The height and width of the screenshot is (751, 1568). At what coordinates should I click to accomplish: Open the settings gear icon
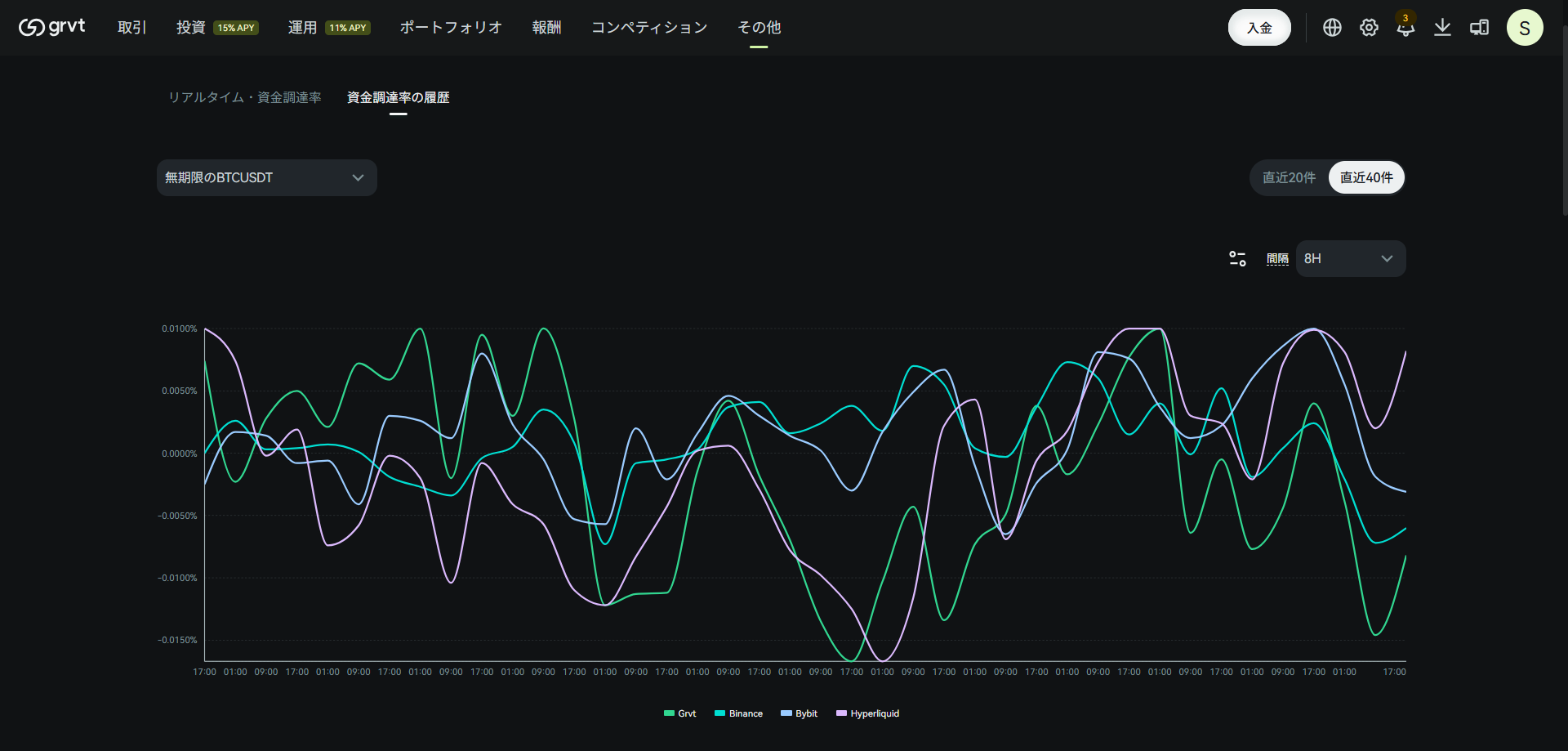pos(1369,28)
